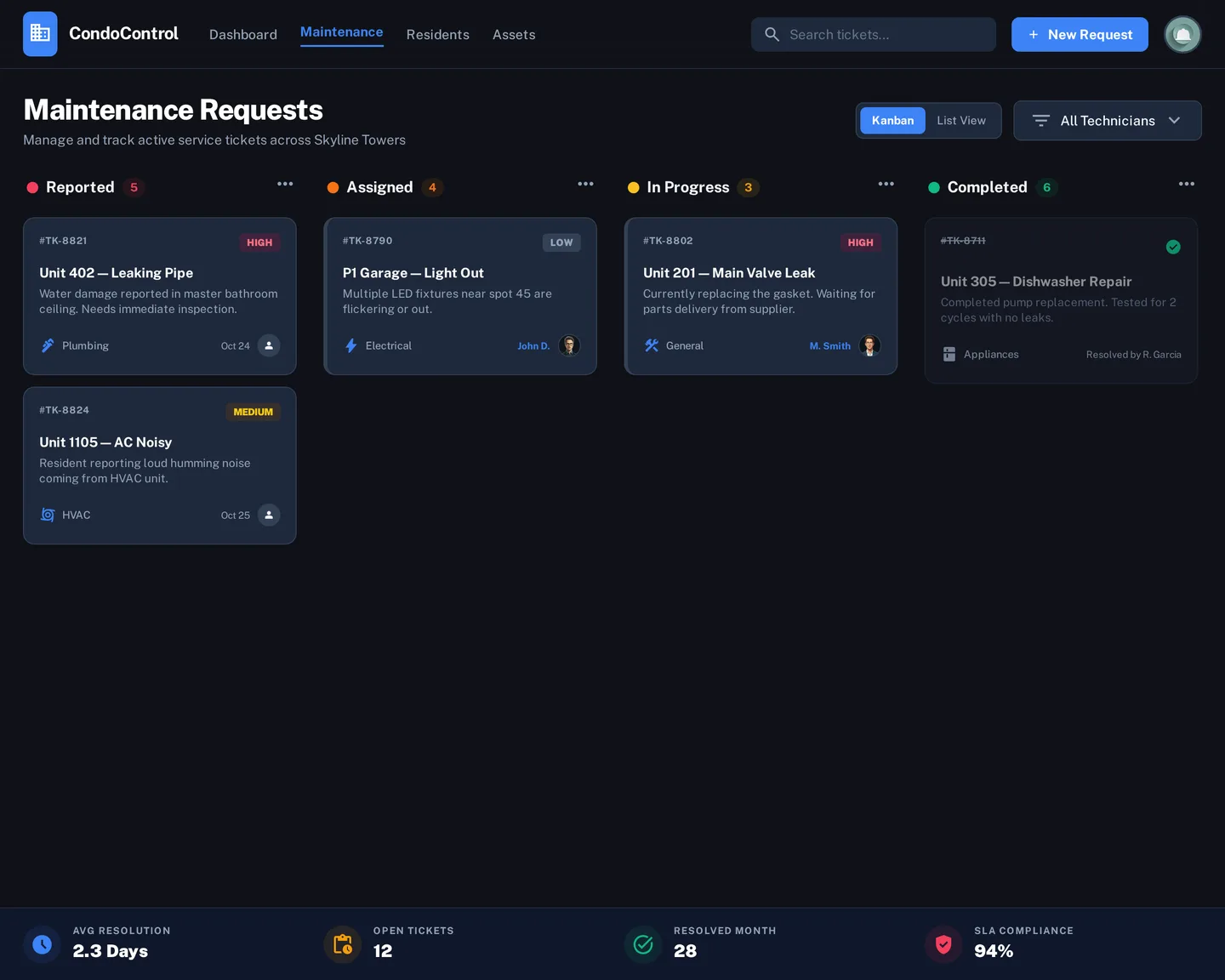Open the search tickets magnifier icon
This screenshot has width=1225, height=980.
[x=772, y=34]
